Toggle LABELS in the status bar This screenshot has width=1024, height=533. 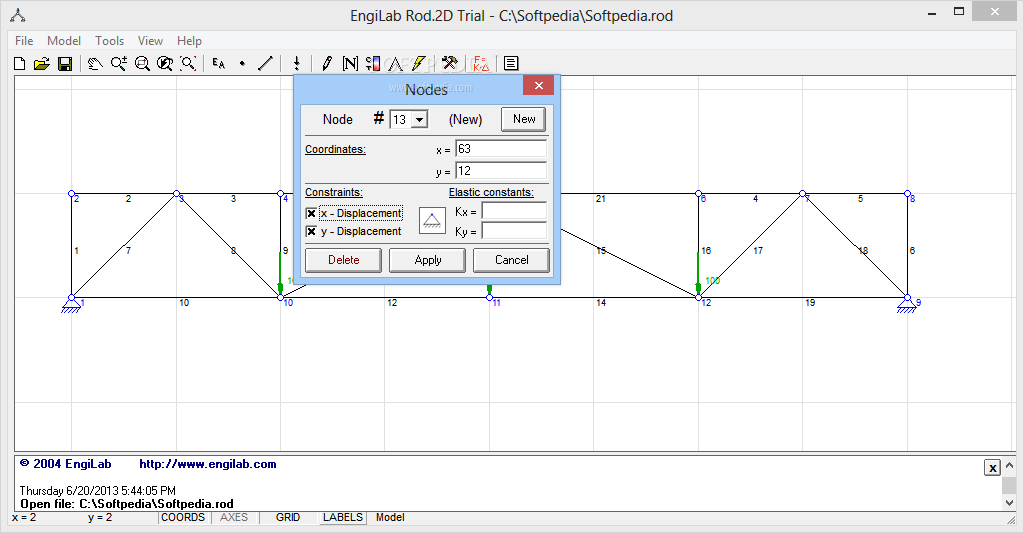coord(342,517)
